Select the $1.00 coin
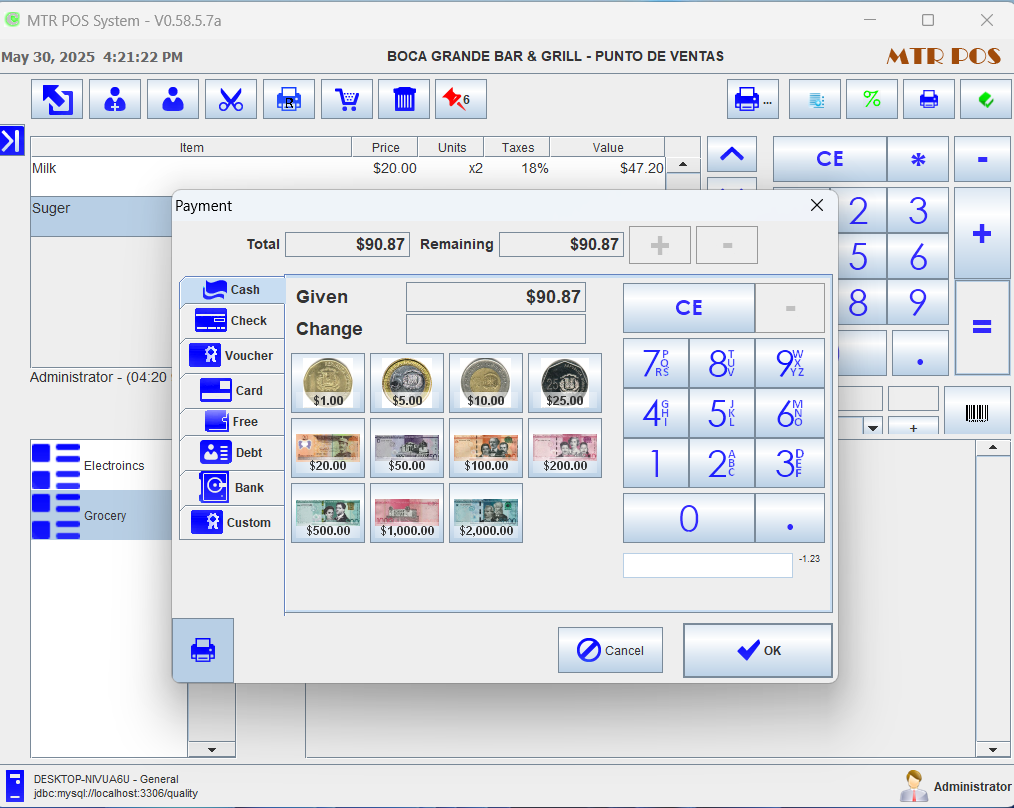The image size is (1014, 808). pos(328,383)
